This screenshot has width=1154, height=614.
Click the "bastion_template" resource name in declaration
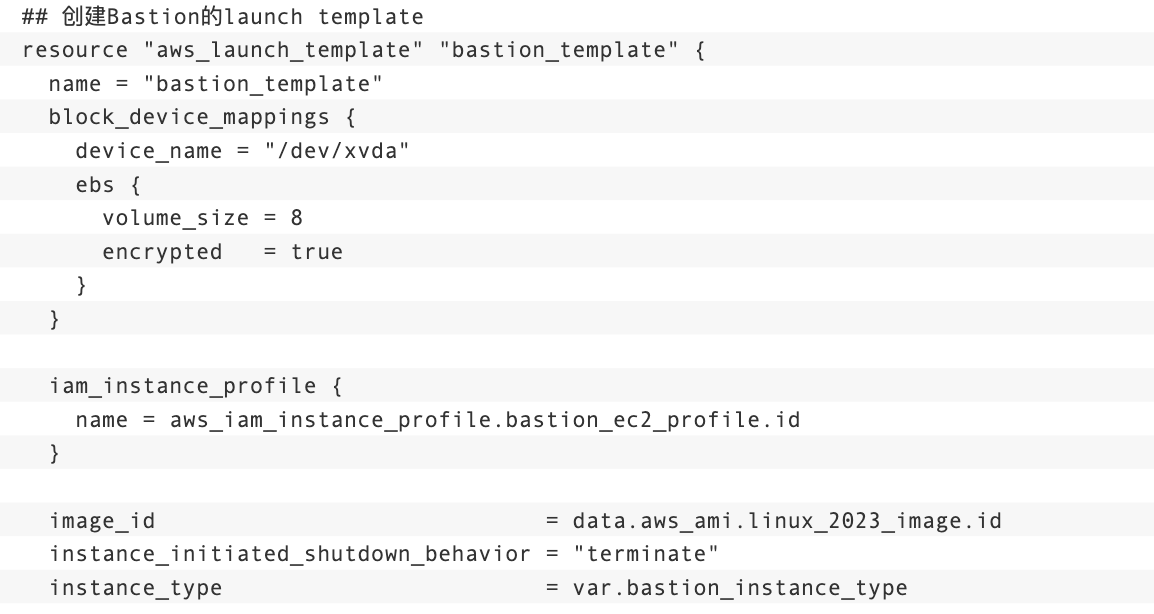click(558, 50)
